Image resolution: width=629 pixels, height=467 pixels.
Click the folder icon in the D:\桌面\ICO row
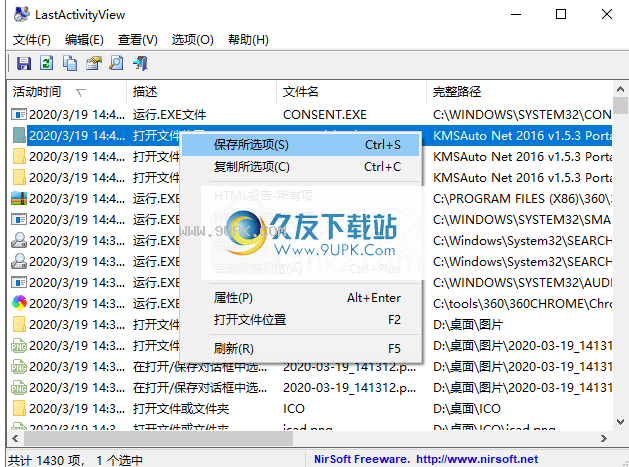(18, 408)
